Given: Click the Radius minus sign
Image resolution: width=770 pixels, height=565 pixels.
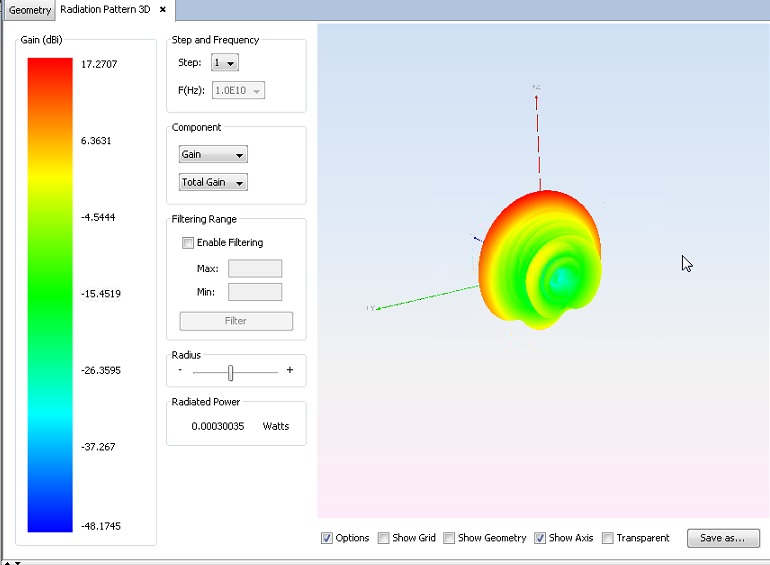Looking at the screenshot, I should [180, 370].
